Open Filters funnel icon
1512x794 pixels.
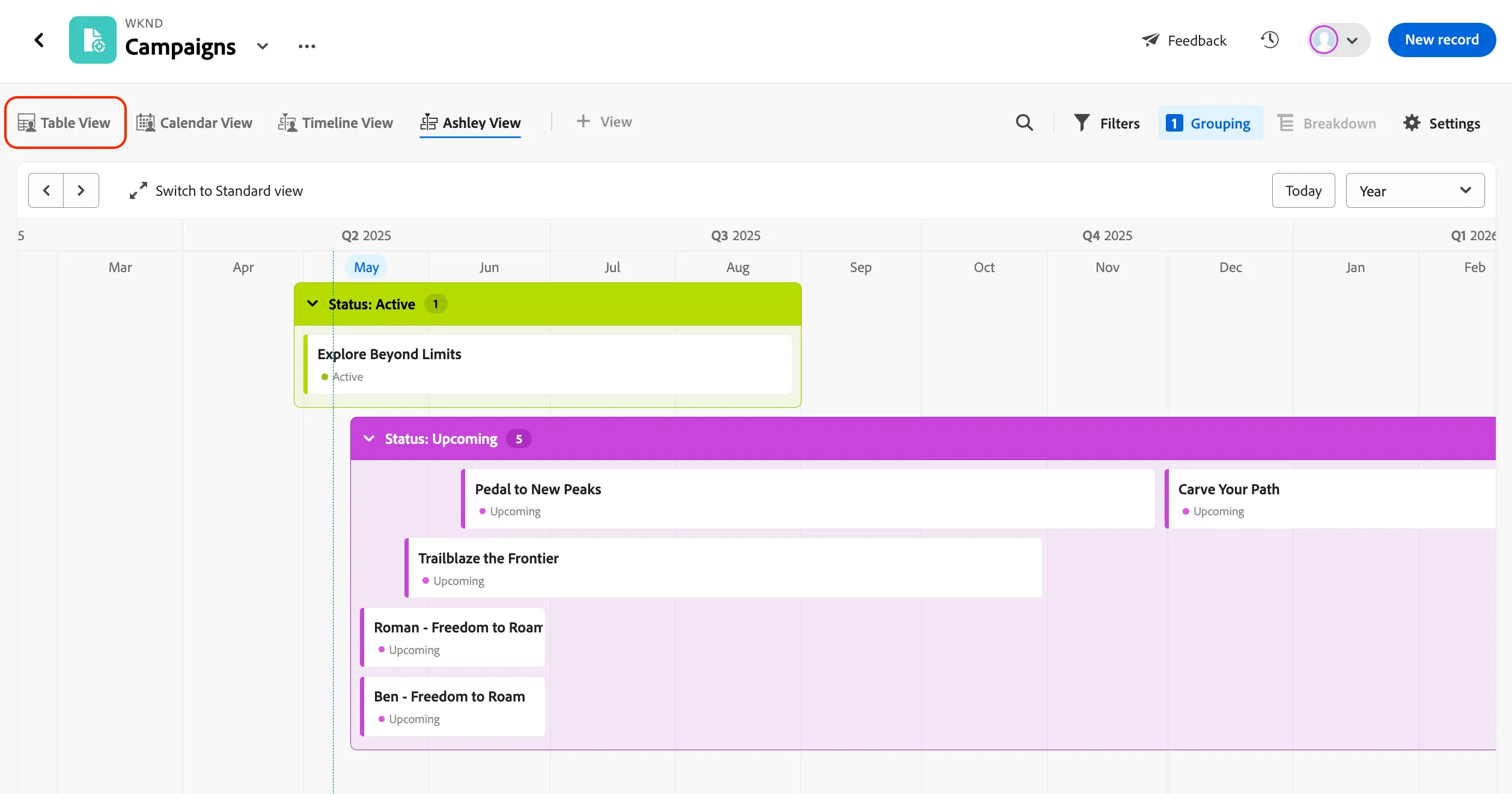click(x=1081, y=123)
